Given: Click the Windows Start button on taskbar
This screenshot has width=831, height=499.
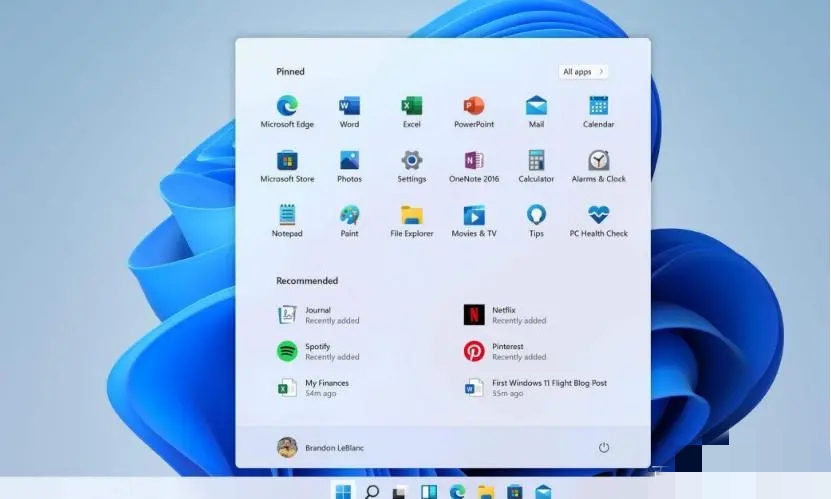Looking at the screenshot, I should (x=343, y=491).
